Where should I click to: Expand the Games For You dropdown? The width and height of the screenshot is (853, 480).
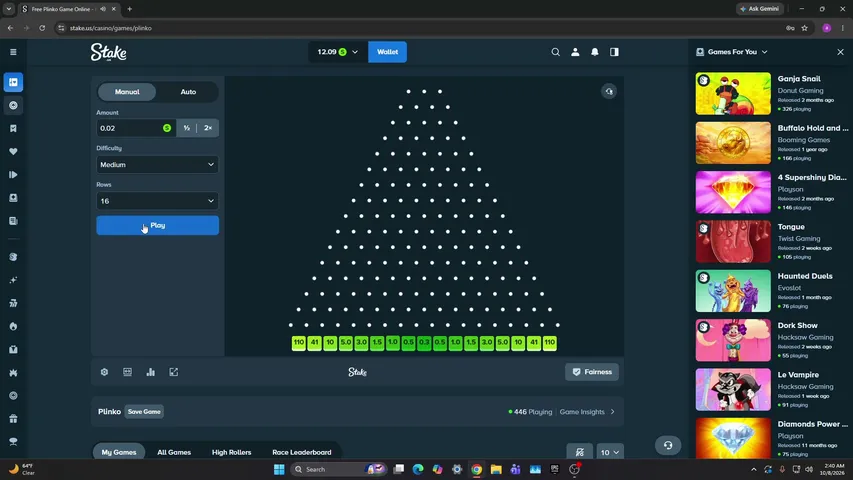(732, 52)
